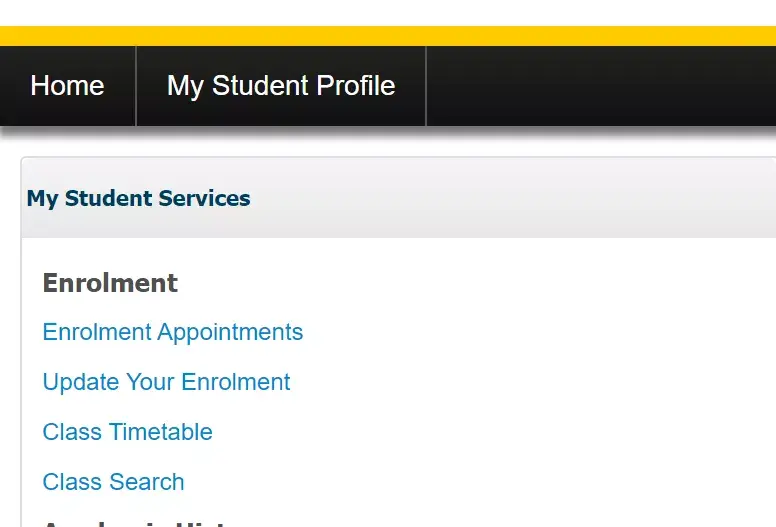Navigate Home from the navigation bar
Image resolution: width=776 pixels, height=527 pixels.
tap(67, 86)
